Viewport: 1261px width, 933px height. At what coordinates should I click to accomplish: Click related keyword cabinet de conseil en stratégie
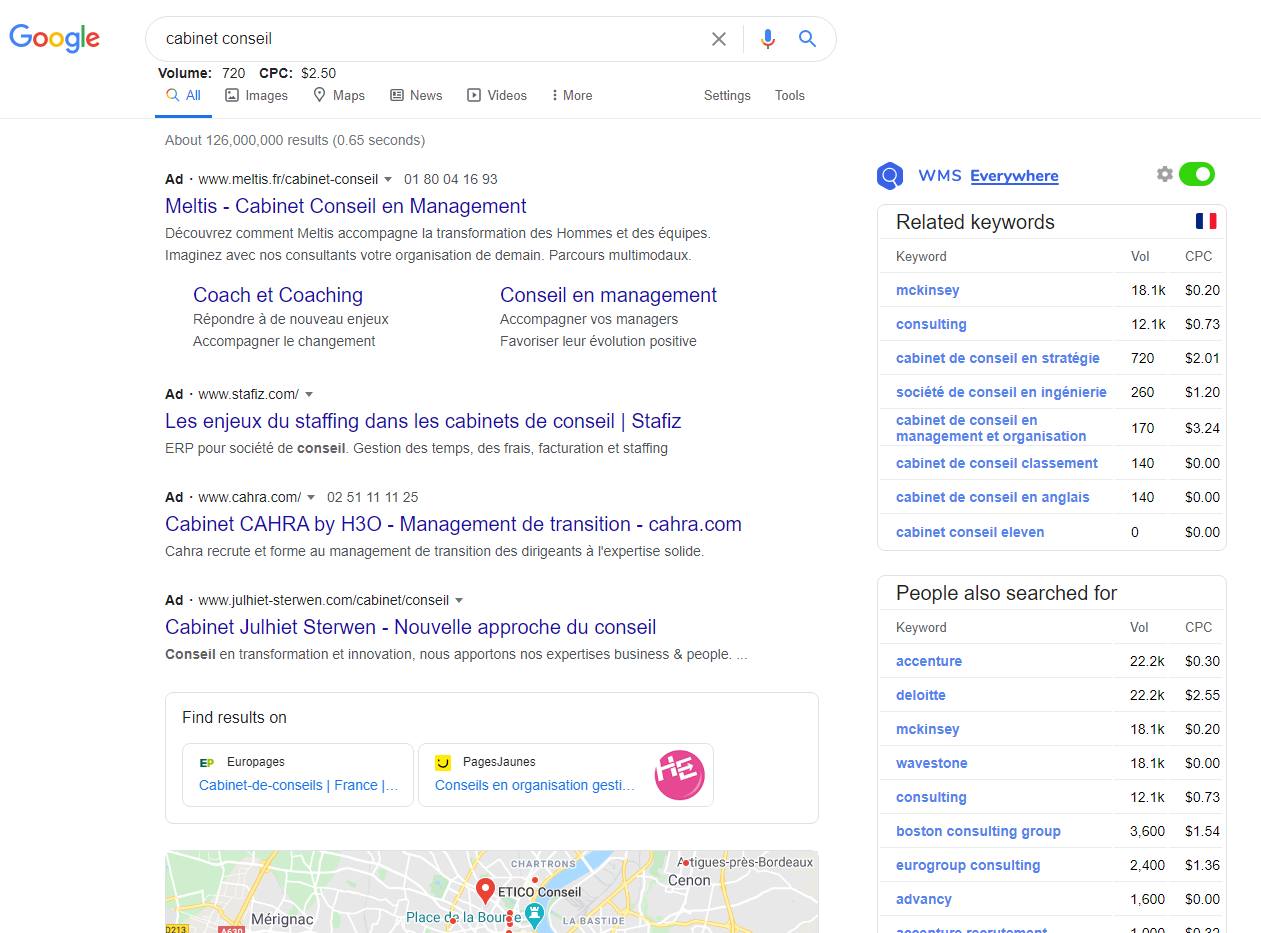[998, 358]
